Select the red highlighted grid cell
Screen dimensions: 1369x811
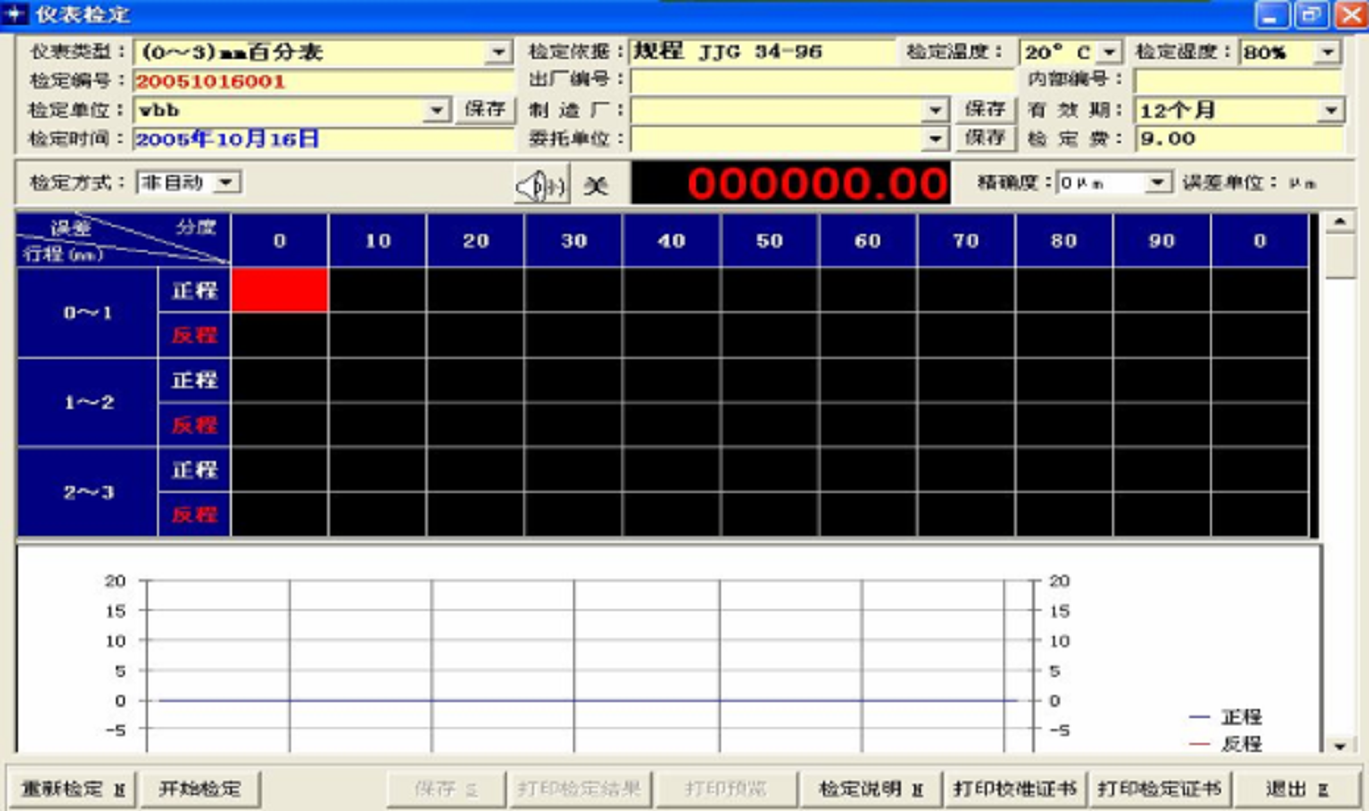tap(280, 290)
